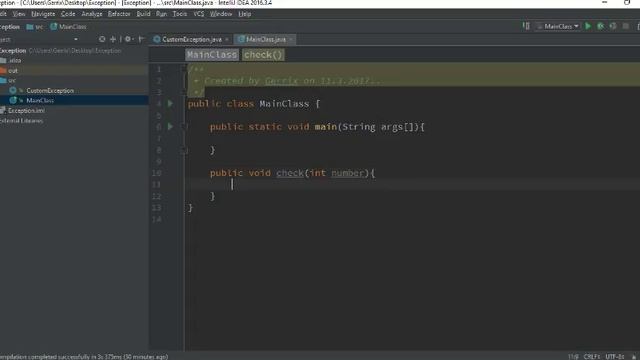This screenshot has height=360, width=640.
Task: Select External Libraries node
Action: coord(74,120)
